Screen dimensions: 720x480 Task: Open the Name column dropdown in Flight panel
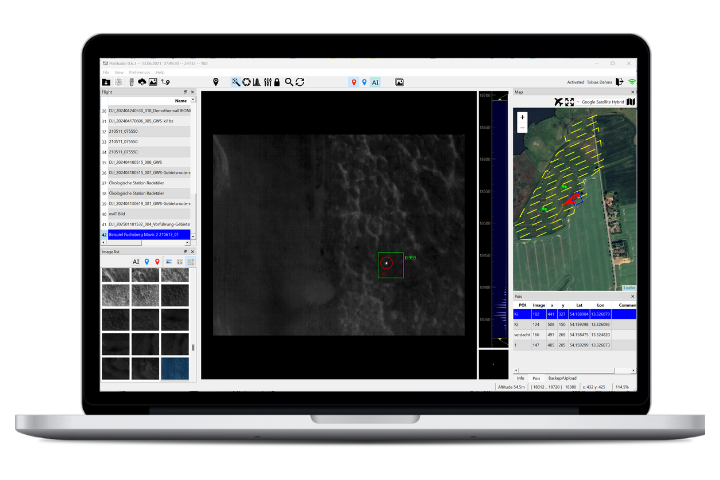pyautogui.click(x=181, y=101)
